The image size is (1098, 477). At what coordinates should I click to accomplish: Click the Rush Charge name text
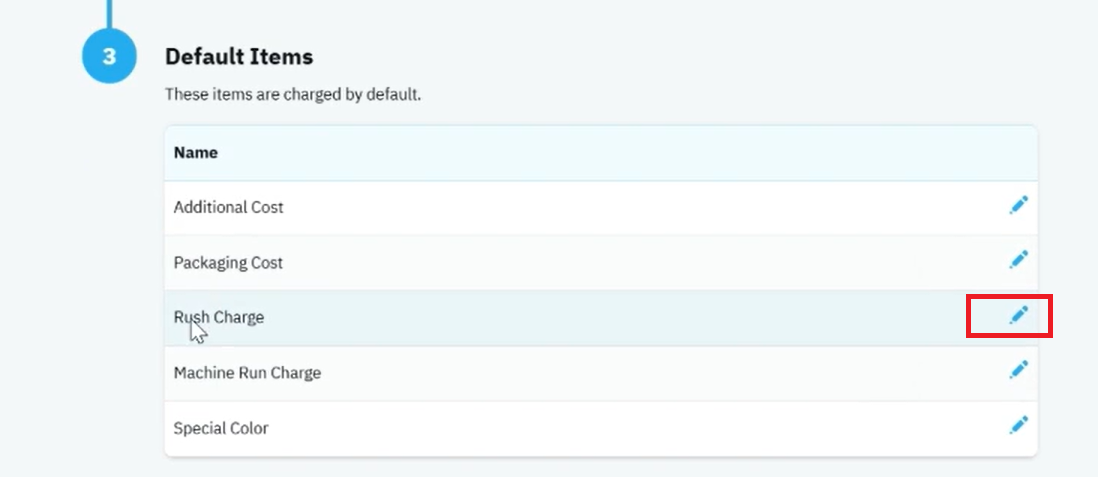(x=218, y=317)
